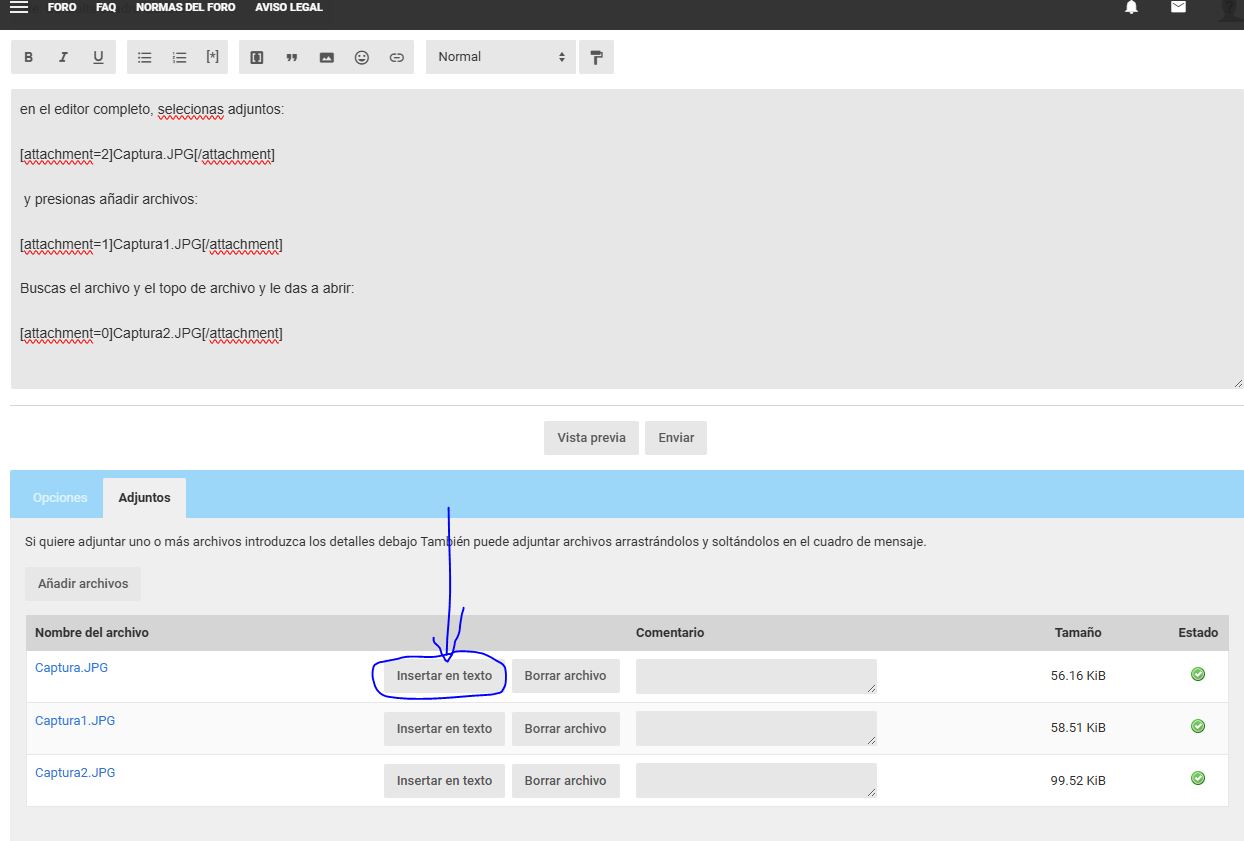Viewport: 1244px width, 841px height.
Task: Insert a quote block
Action: pyautogui.click(x=292, y=57)
